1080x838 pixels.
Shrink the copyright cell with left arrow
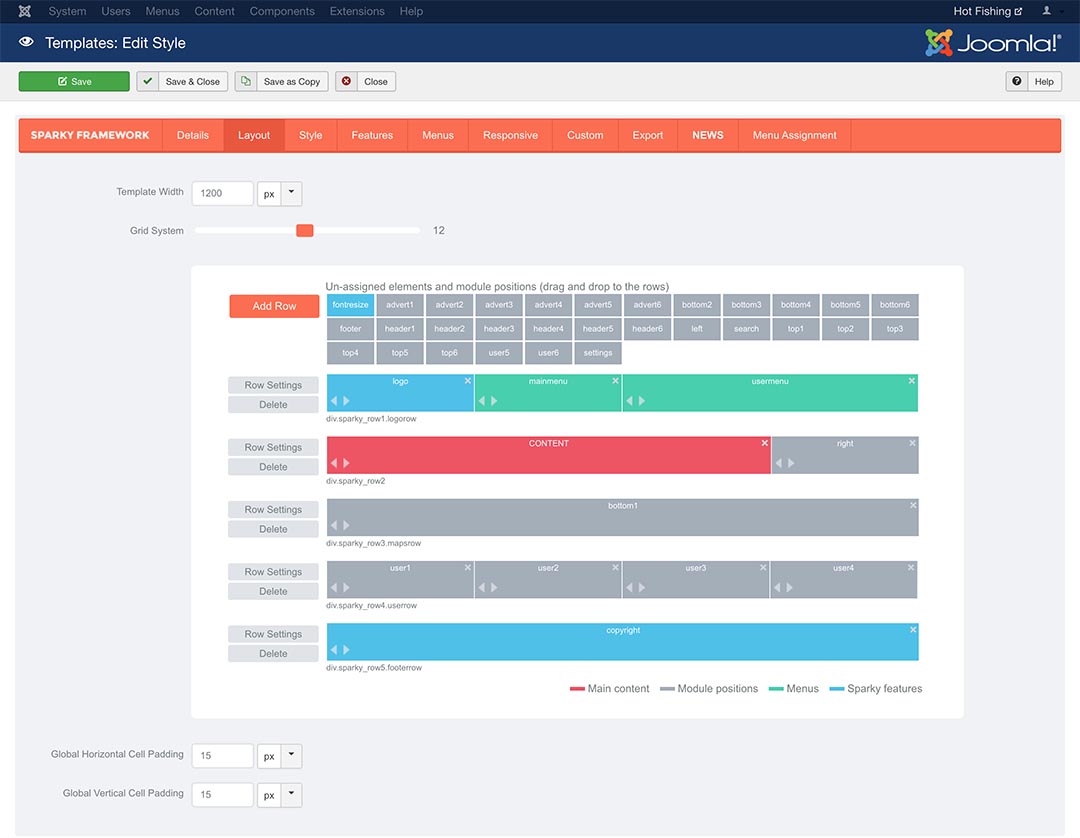[x=334, y=649]
